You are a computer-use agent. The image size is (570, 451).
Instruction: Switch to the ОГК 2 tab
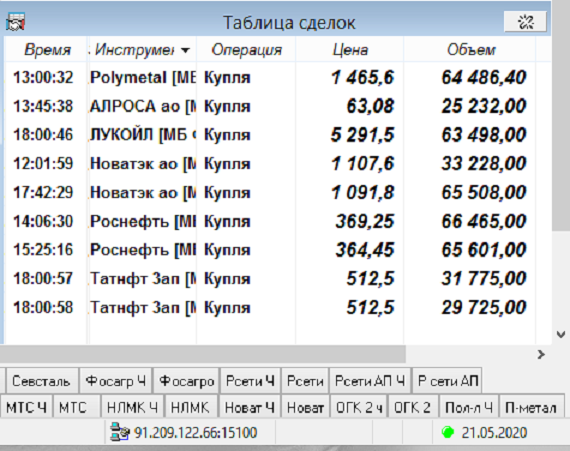click(413, 407)
